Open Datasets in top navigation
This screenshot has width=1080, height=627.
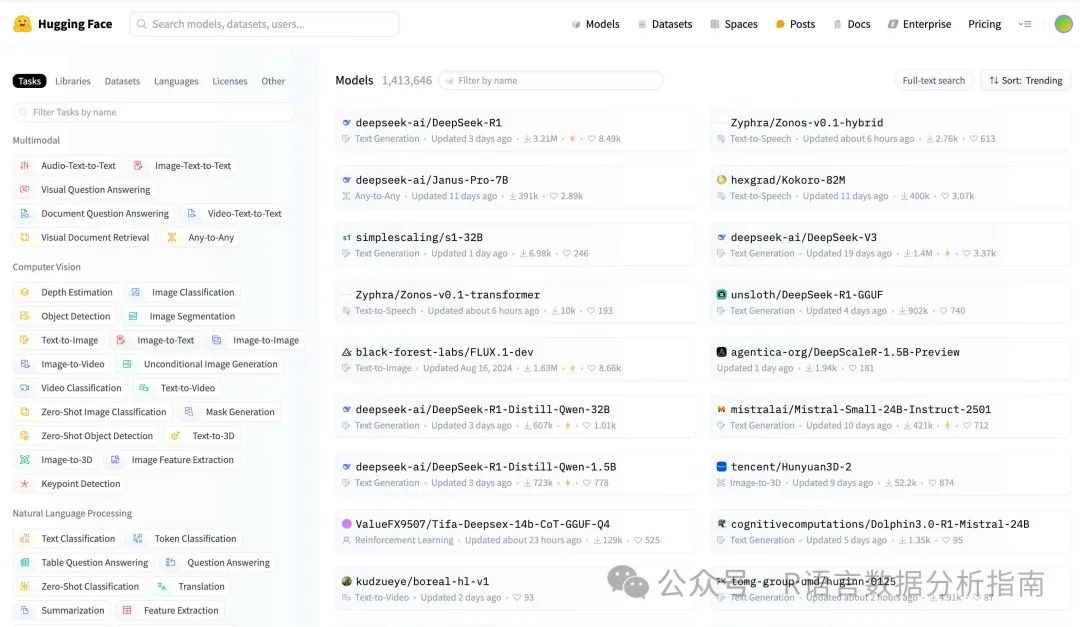665,24
